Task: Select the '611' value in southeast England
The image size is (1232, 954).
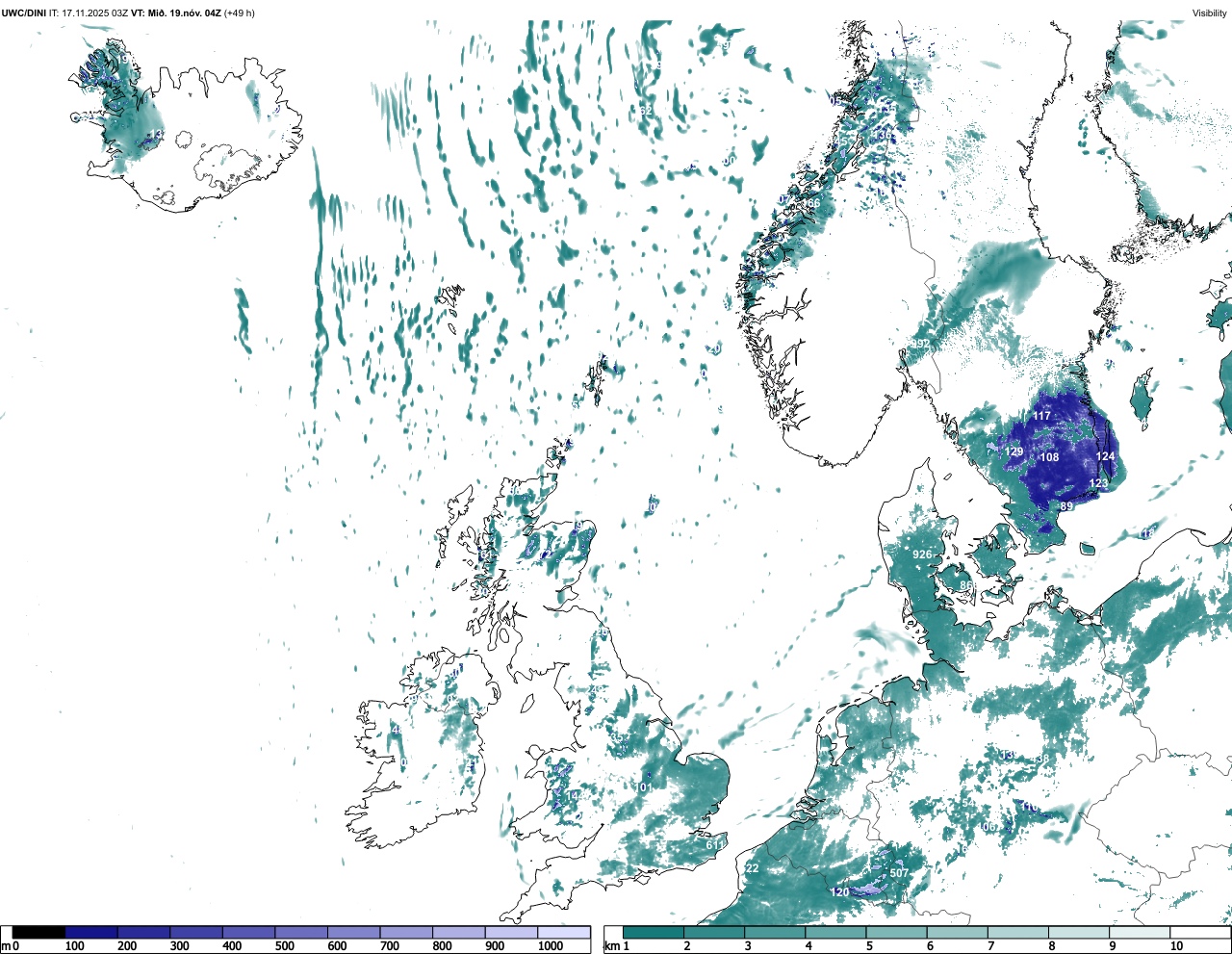Action: point(715,845)
